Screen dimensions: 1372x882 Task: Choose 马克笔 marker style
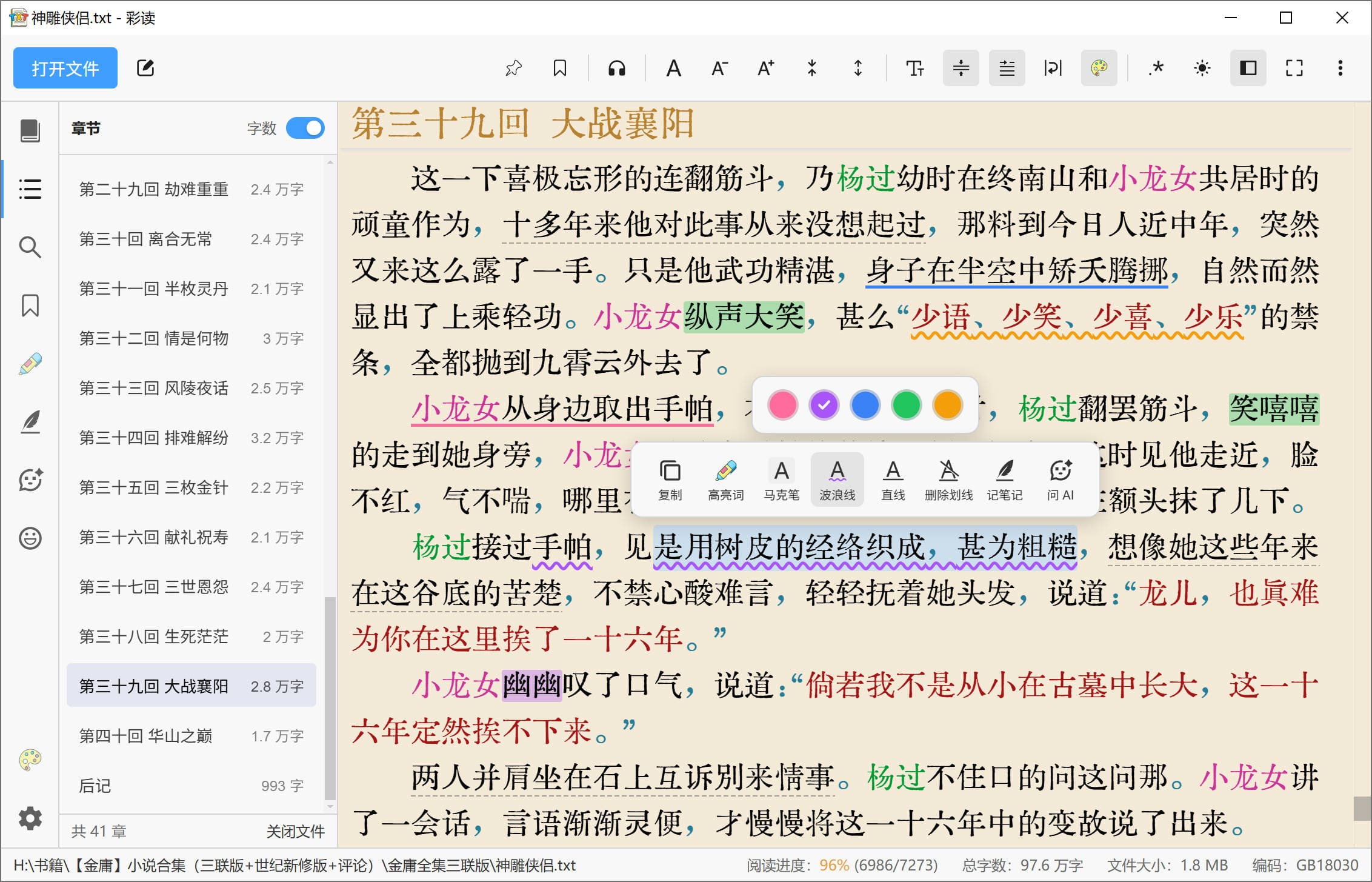tap(782, 479)
